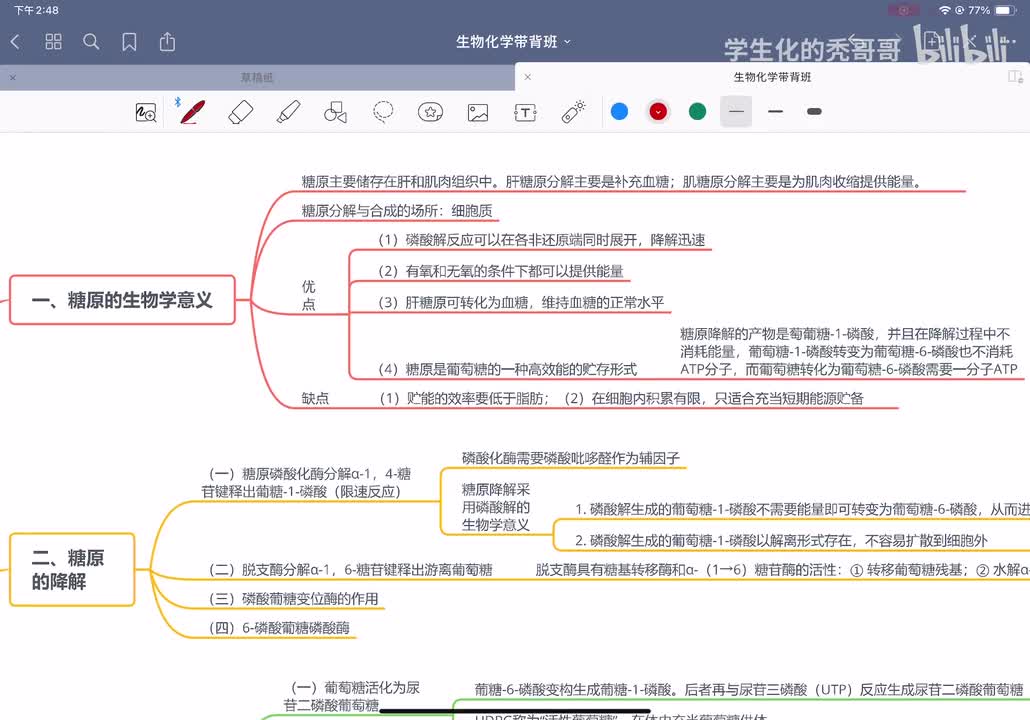Click the 二、糖原的降解 node

point(72,570)
